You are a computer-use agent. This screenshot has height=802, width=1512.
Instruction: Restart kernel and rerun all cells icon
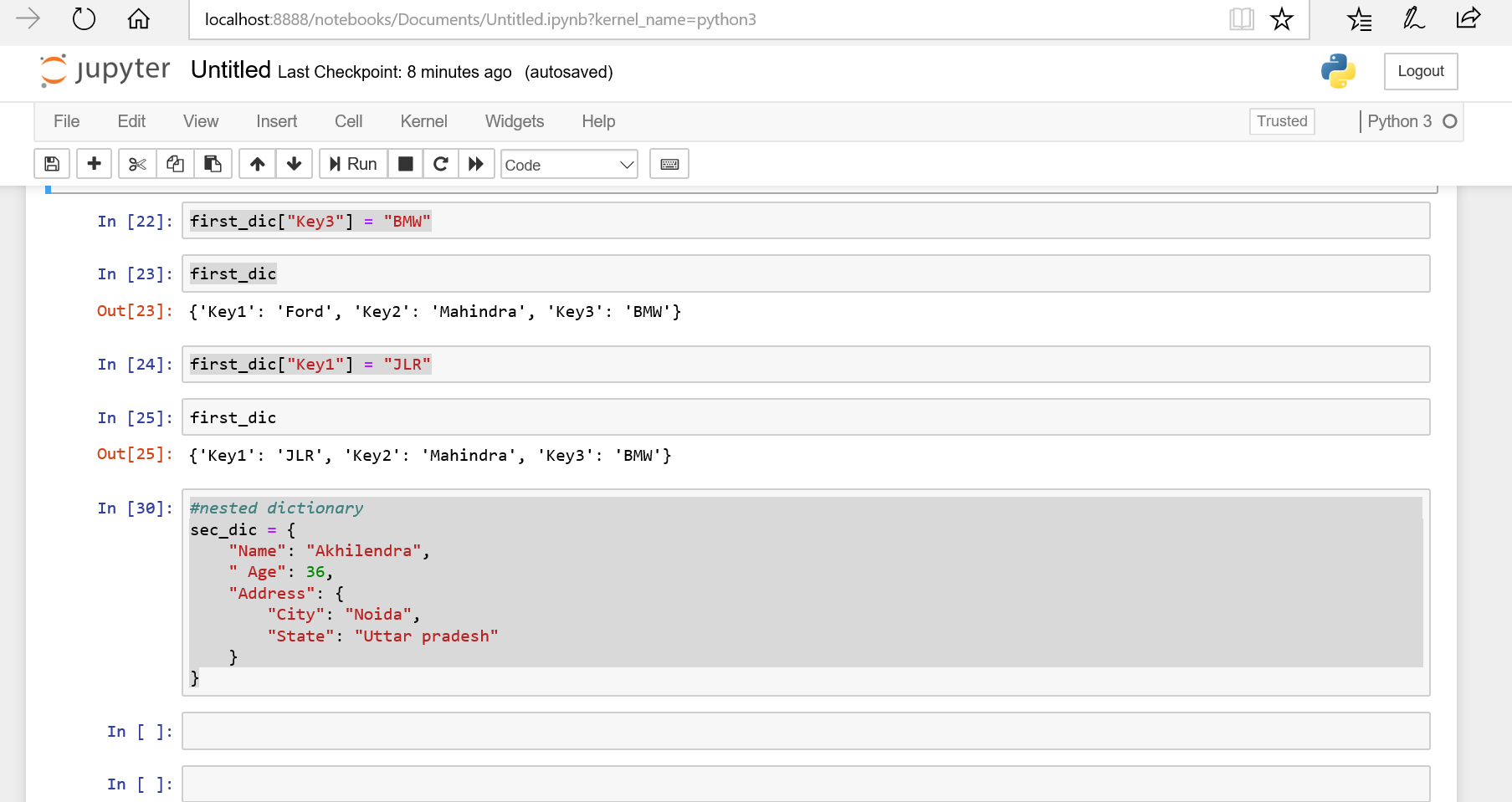[x=476, y=164]
